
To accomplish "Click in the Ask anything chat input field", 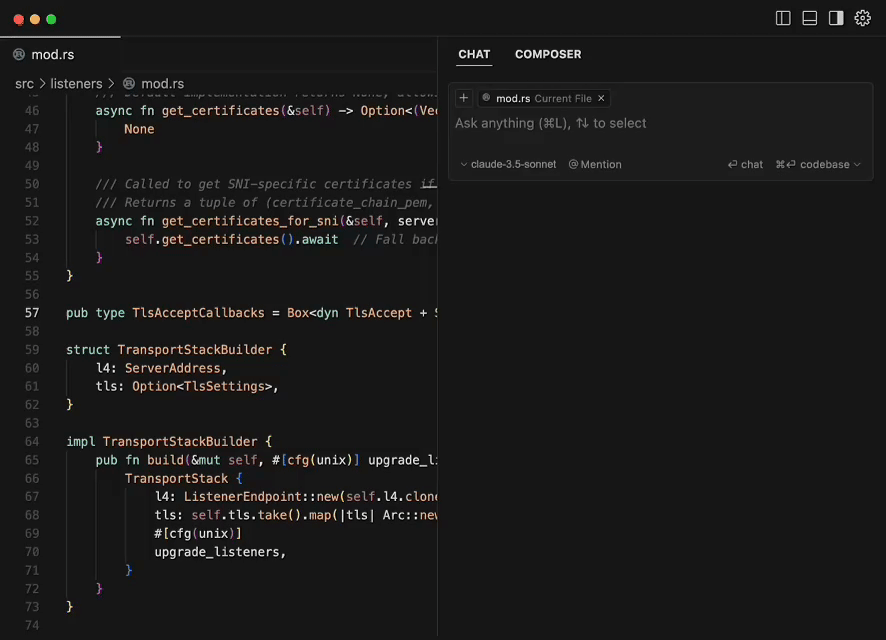I will coord(600,123).
